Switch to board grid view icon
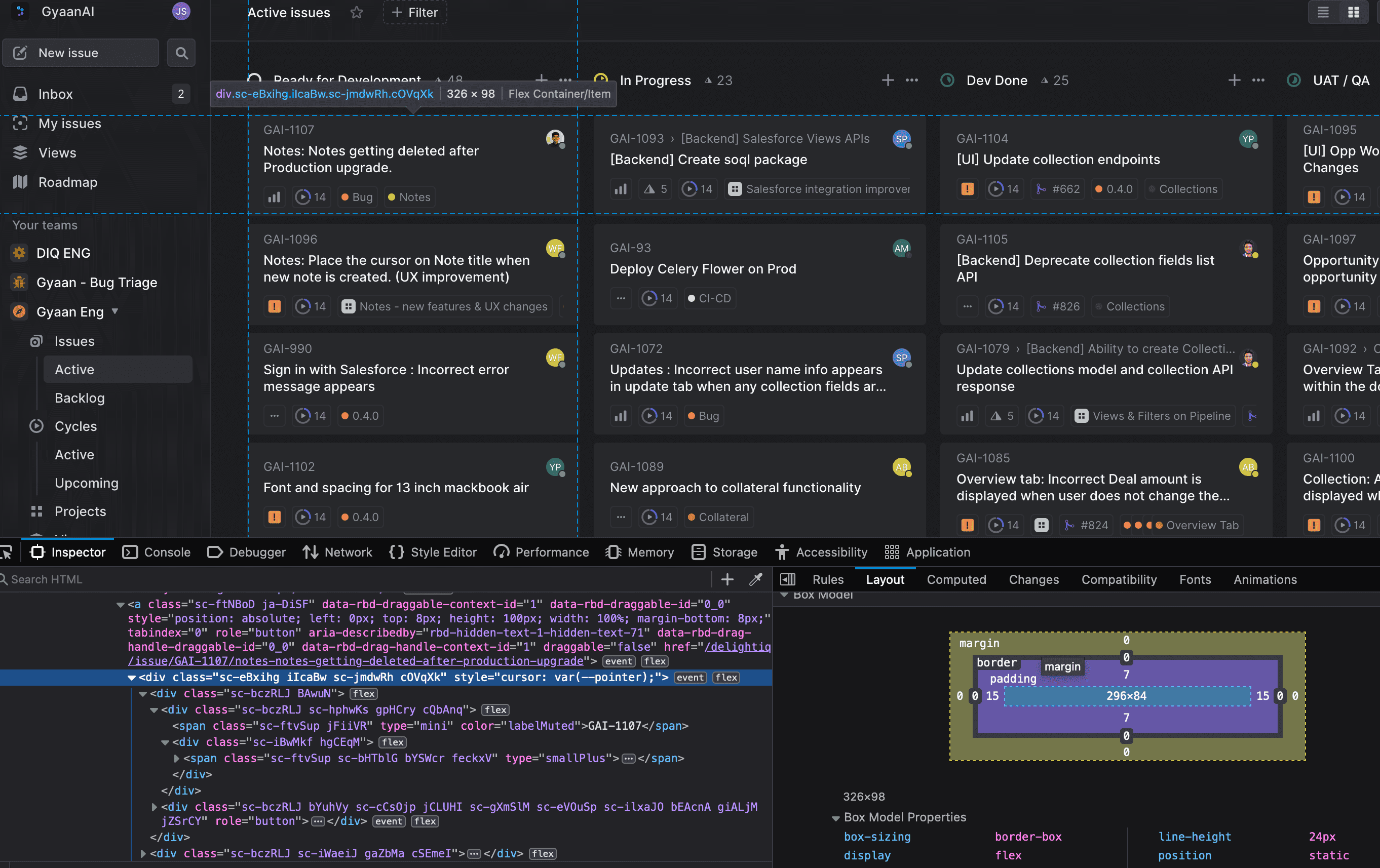The height and width of the screenshot is (868, 1380). click(x=1353, y=12)
